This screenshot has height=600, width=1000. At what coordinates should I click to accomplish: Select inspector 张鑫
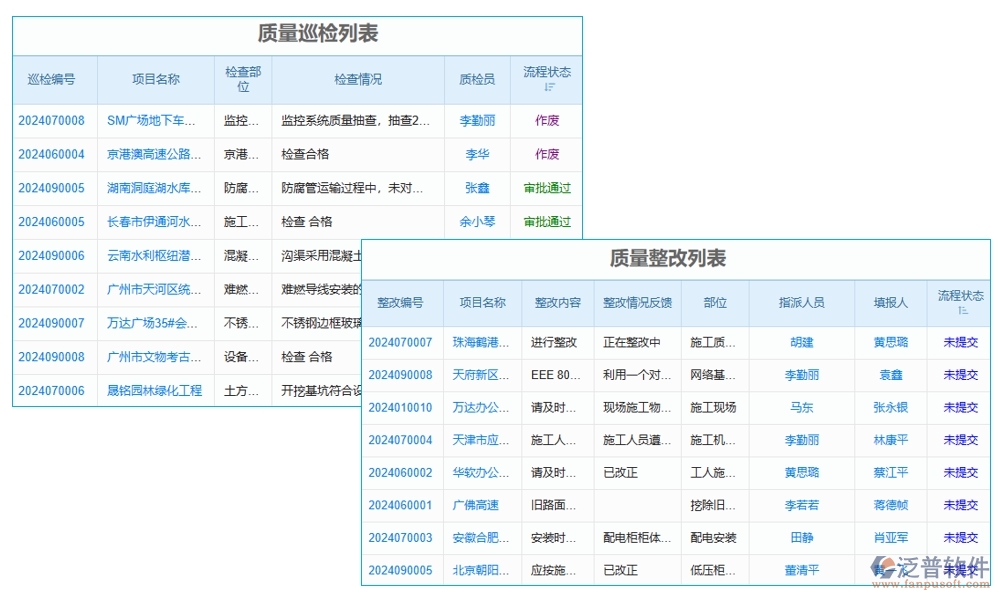477,188
